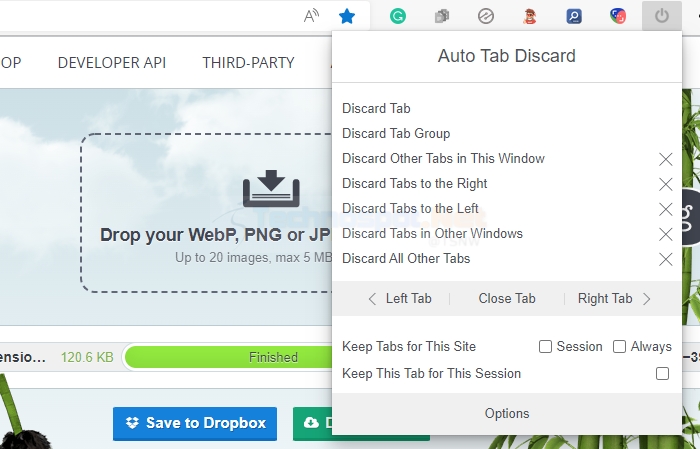
Task: Click the Save to Dropbox button
Action: point(195,423)
